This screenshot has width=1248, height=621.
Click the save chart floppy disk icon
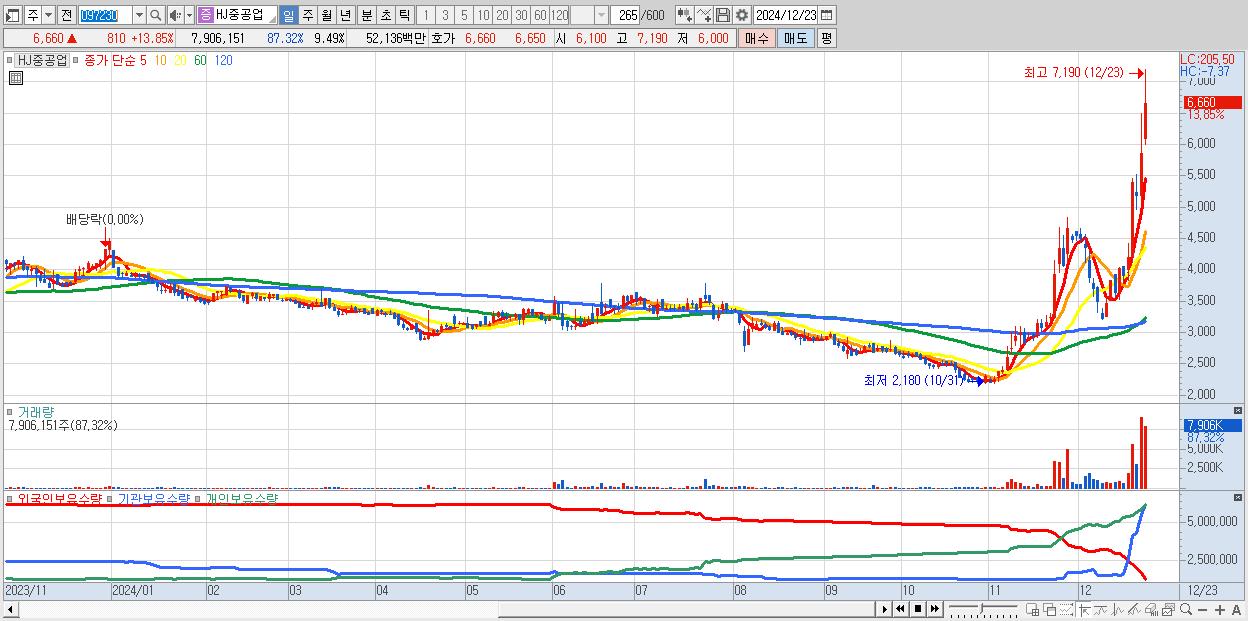click(722, 15)
